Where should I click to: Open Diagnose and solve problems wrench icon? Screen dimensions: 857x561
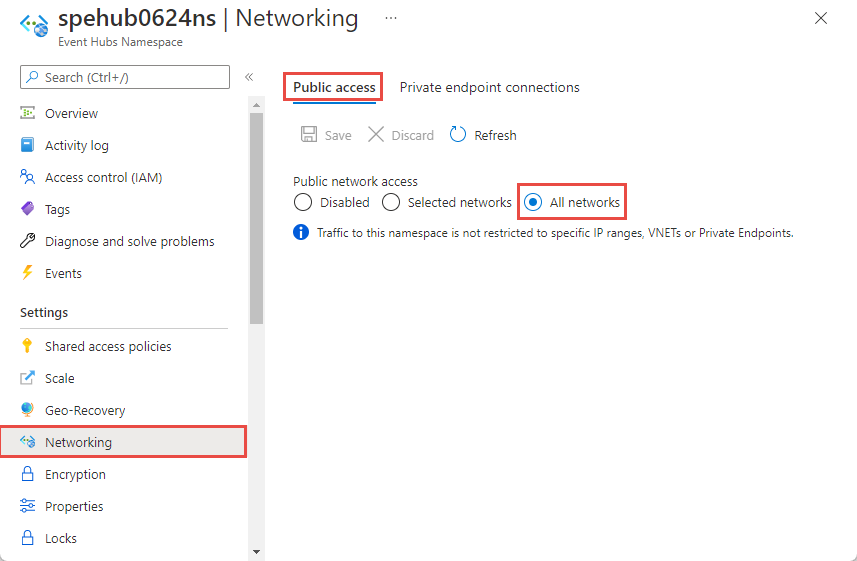click(28, 241)
